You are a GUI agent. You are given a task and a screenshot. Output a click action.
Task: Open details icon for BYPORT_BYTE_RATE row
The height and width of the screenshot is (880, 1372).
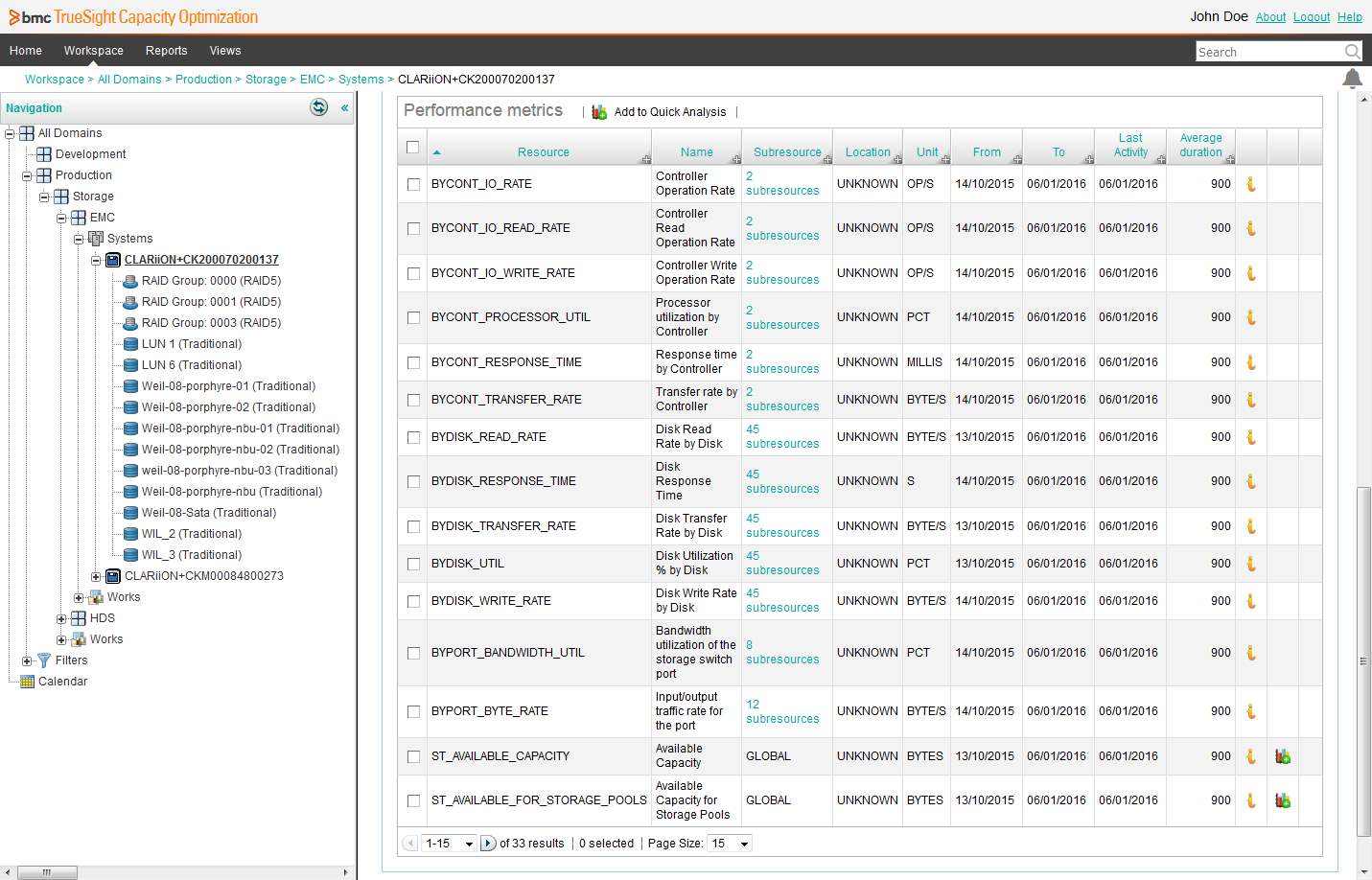1251,711
